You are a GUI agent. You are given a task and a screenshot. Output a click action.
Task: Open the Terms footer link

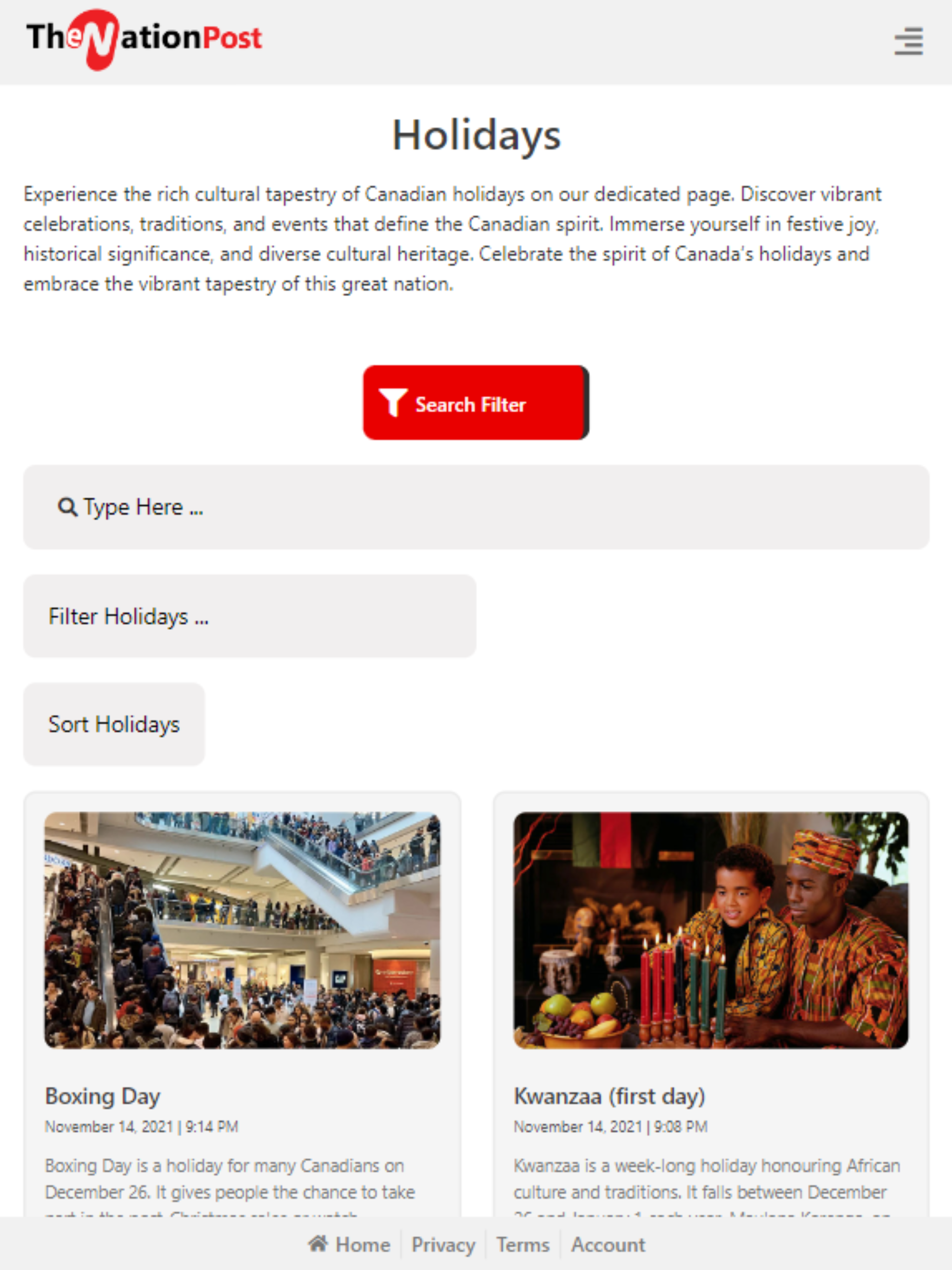pyautogui.click(x=522, y=1244)
